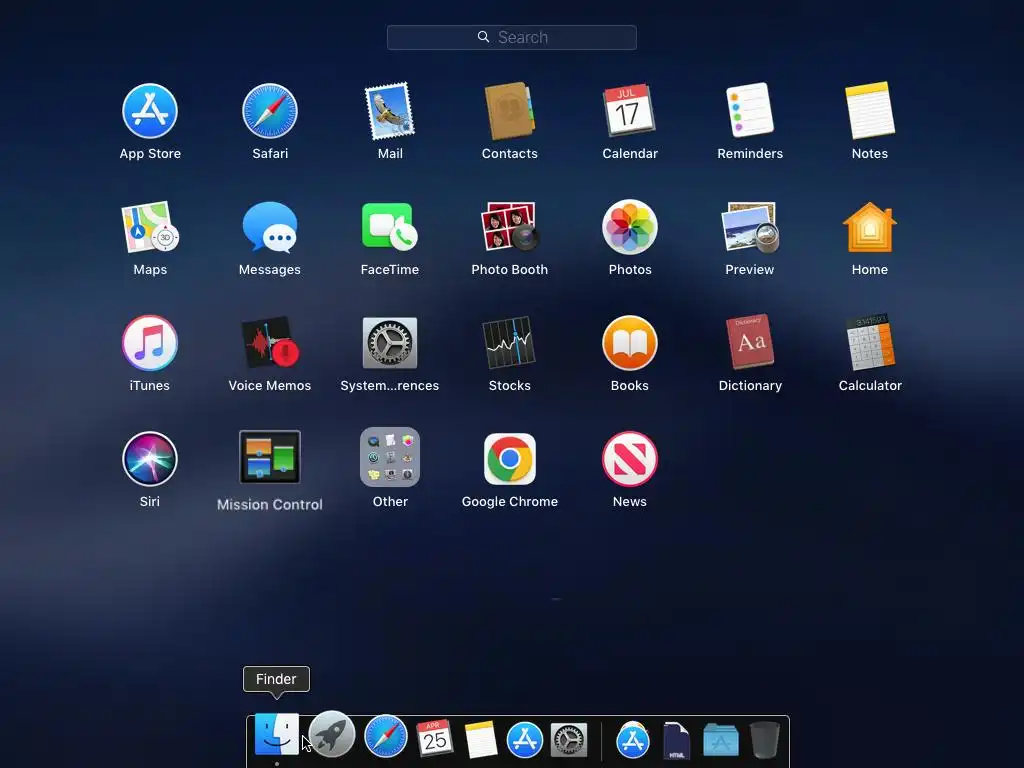Open Safari from the Dock

click(385, 736)
